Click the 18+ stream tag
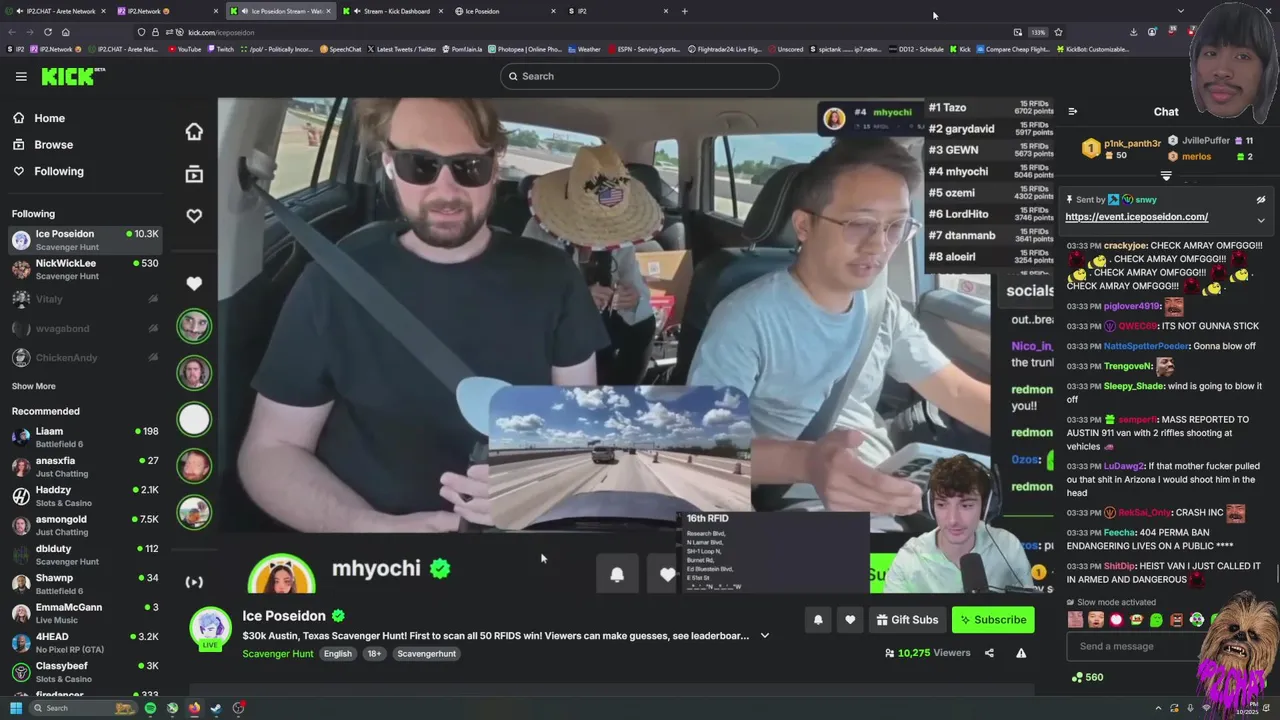The image size is (1280, 720). click(x=374, y=654)
